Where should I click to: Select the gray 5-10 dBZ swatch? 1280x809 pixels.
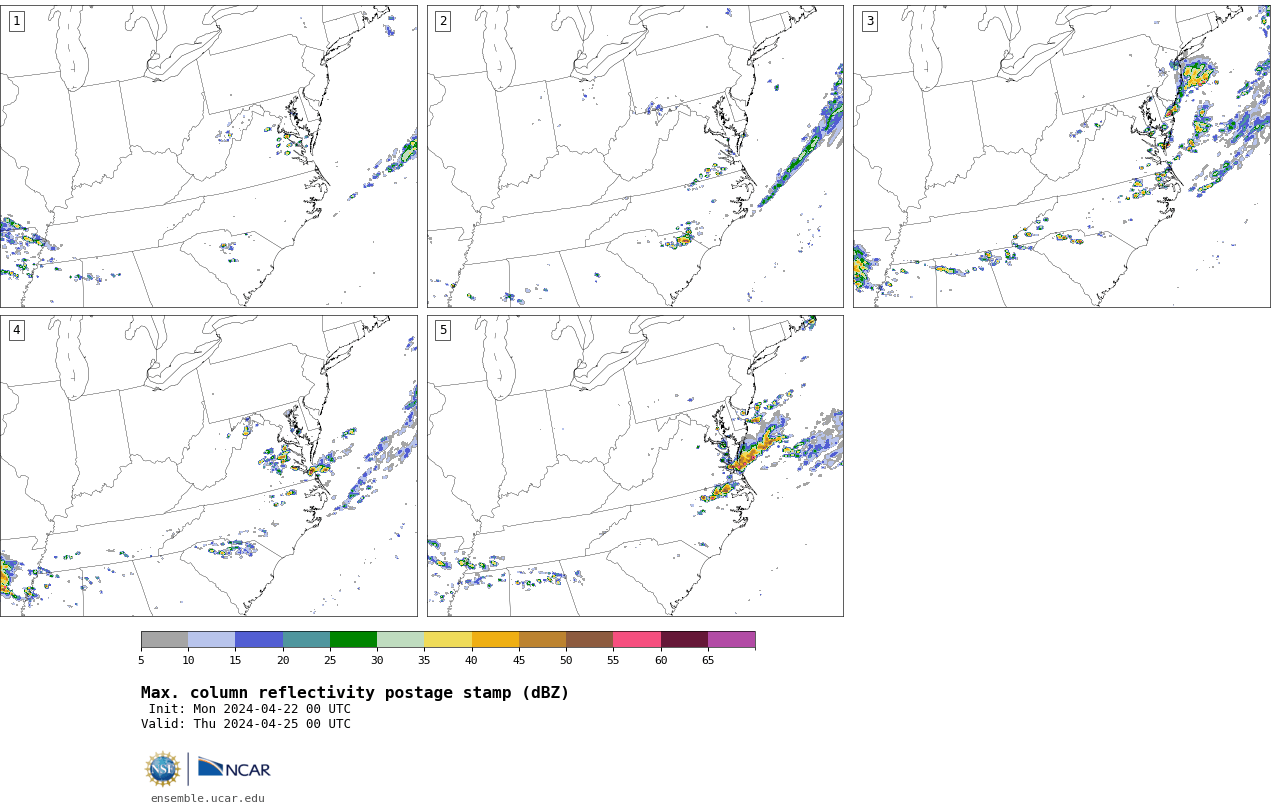click(x=164, y=640)
